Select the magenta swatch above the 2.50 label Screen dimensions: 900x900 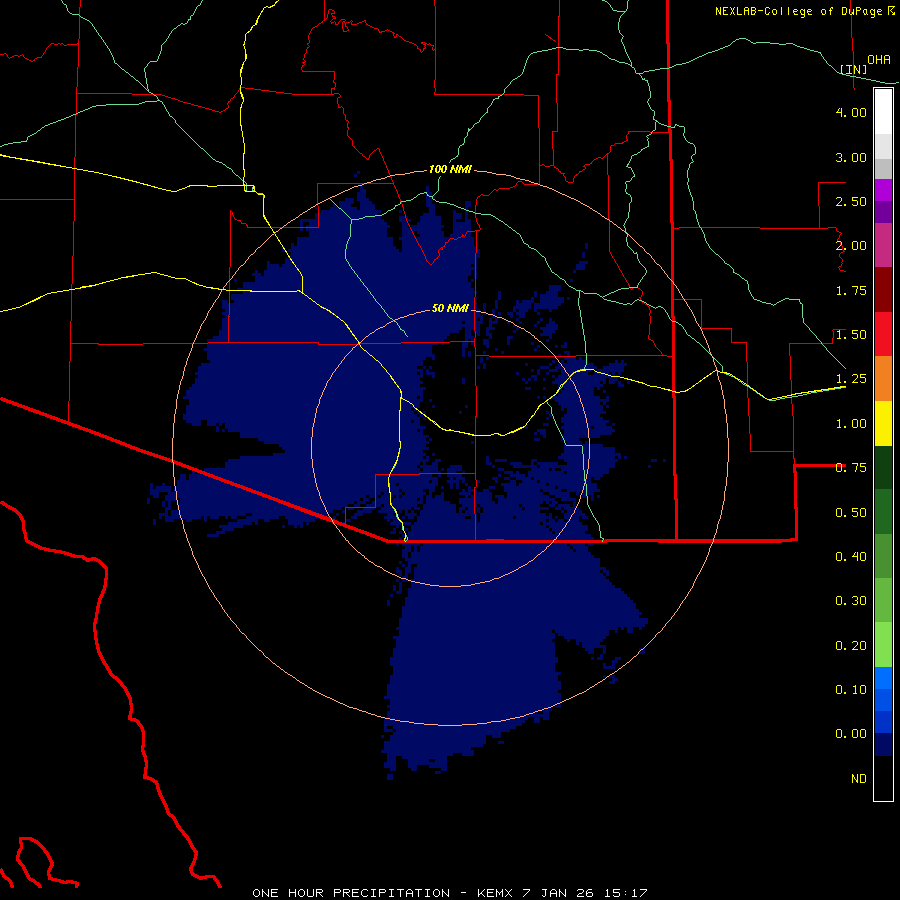[x=883, y=190]
